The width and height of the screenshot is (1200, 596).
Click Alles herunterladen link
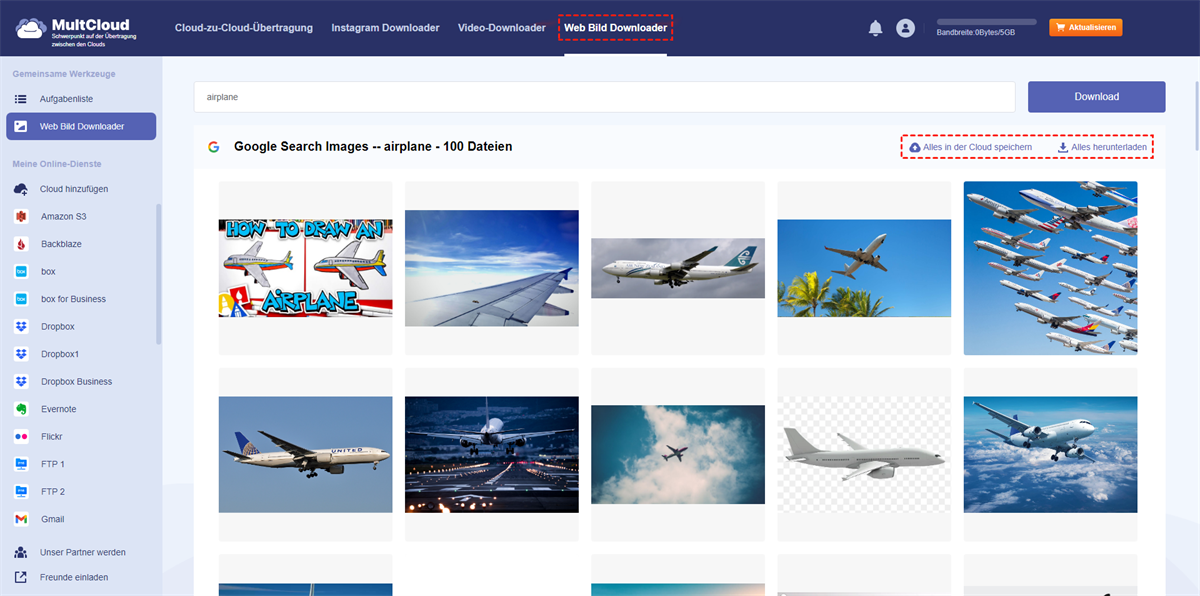coord(1102,147)
